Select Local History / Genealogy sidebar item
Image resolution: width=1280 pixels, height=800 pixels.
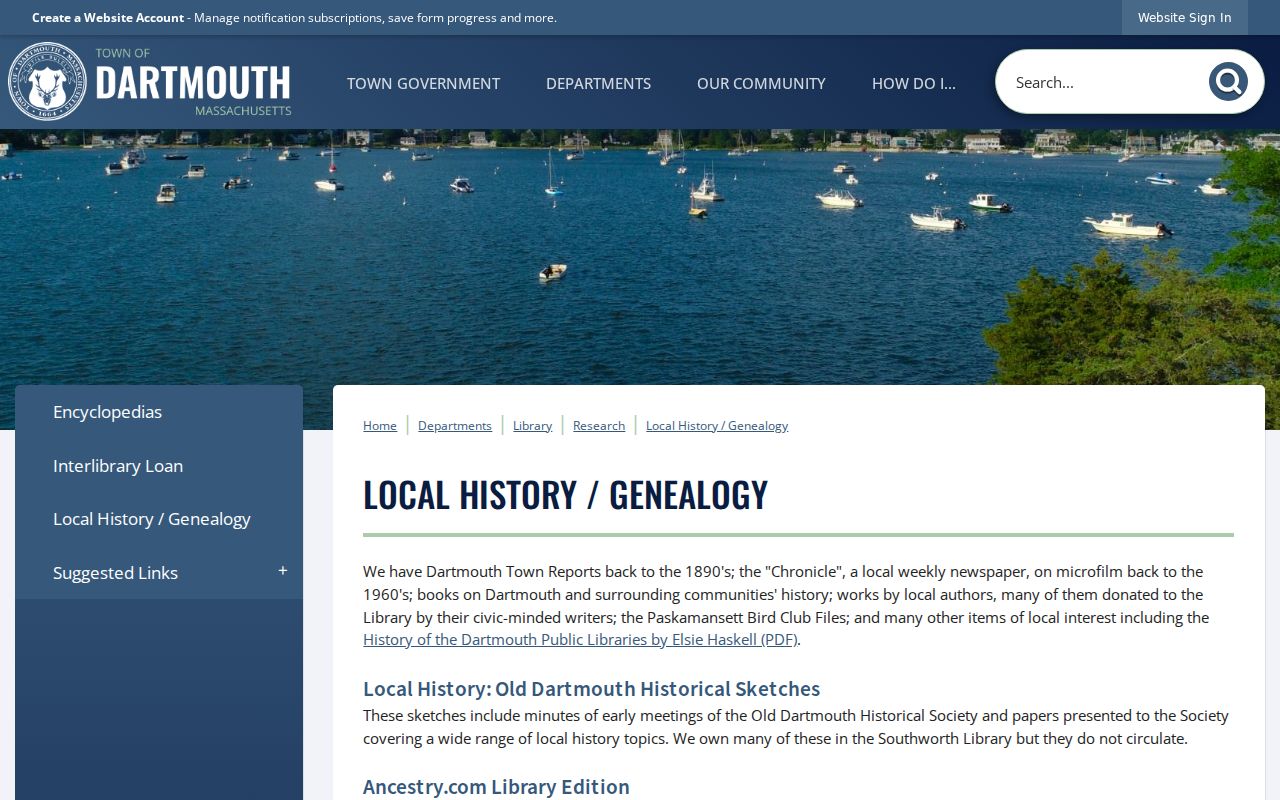click(159, 519)
